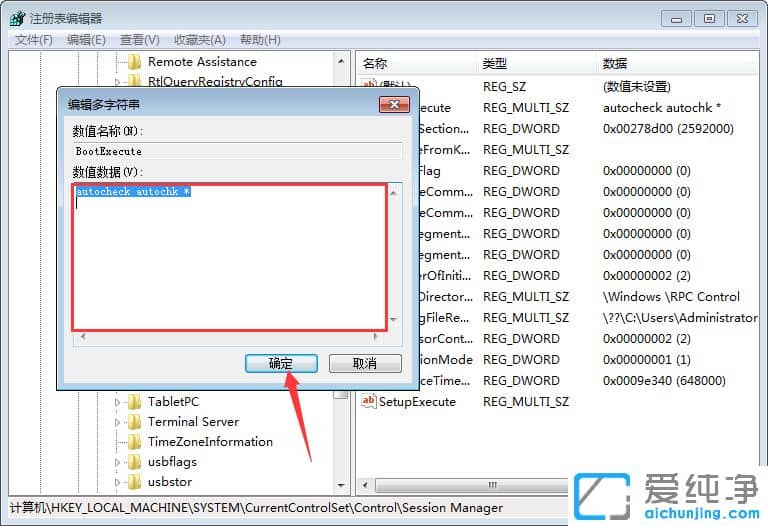This screenshot has width=768, height=526.
Task: Click the value data box scroll-up arrow
Action: [393, 193]
